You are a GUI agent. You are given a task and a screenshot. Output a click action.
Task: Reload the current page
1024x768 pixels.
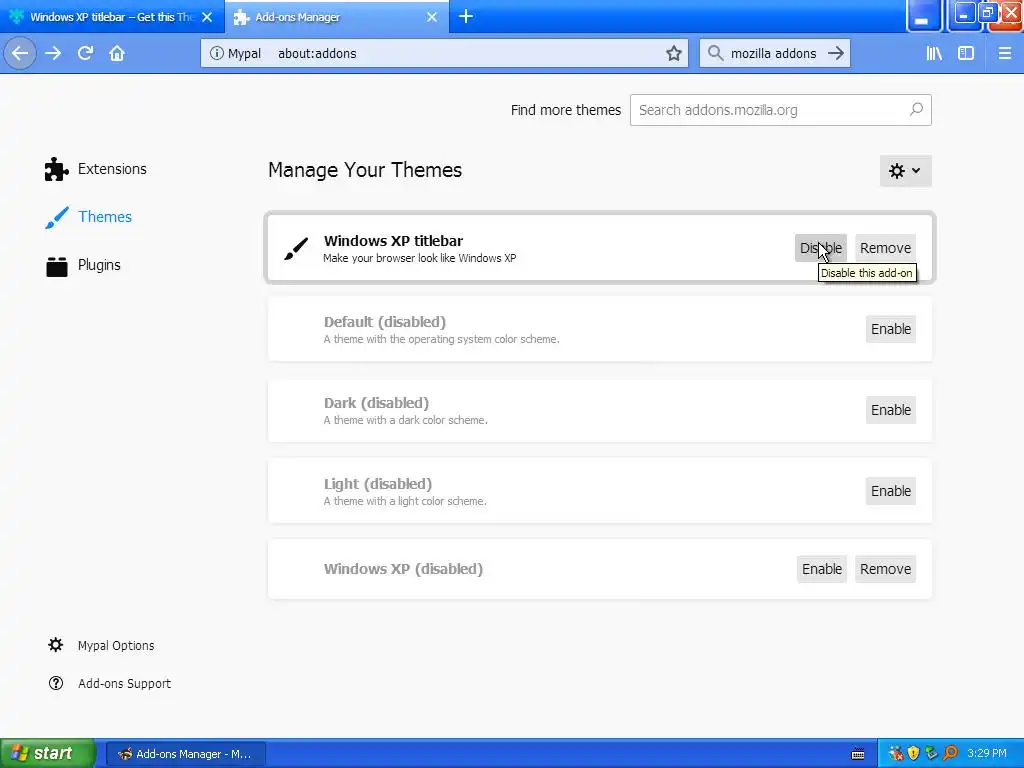pos(86,53)
